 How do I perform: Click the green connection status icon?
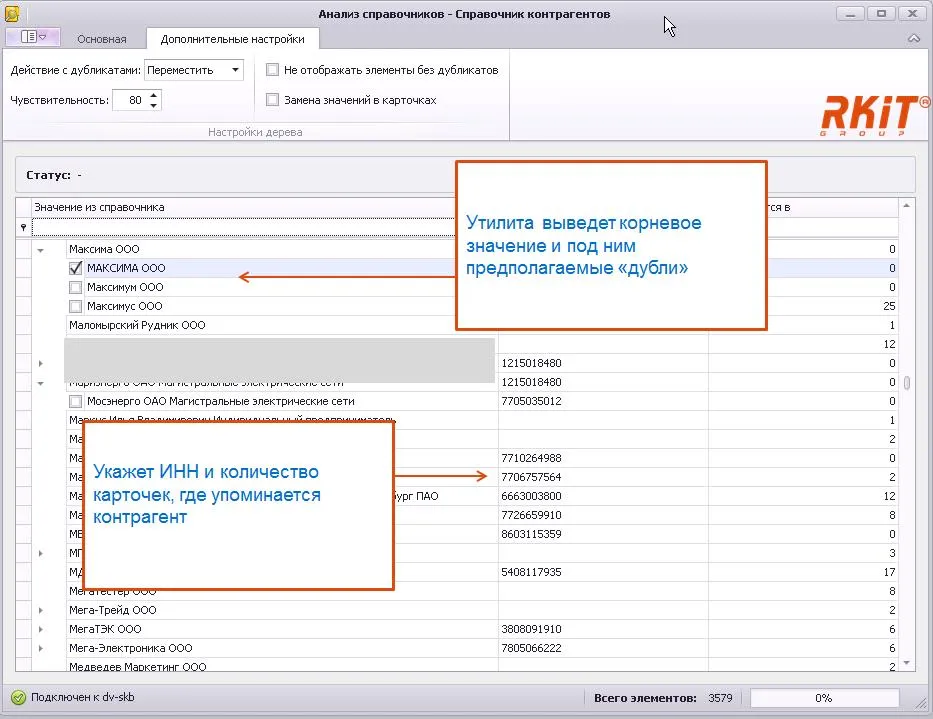18,698
